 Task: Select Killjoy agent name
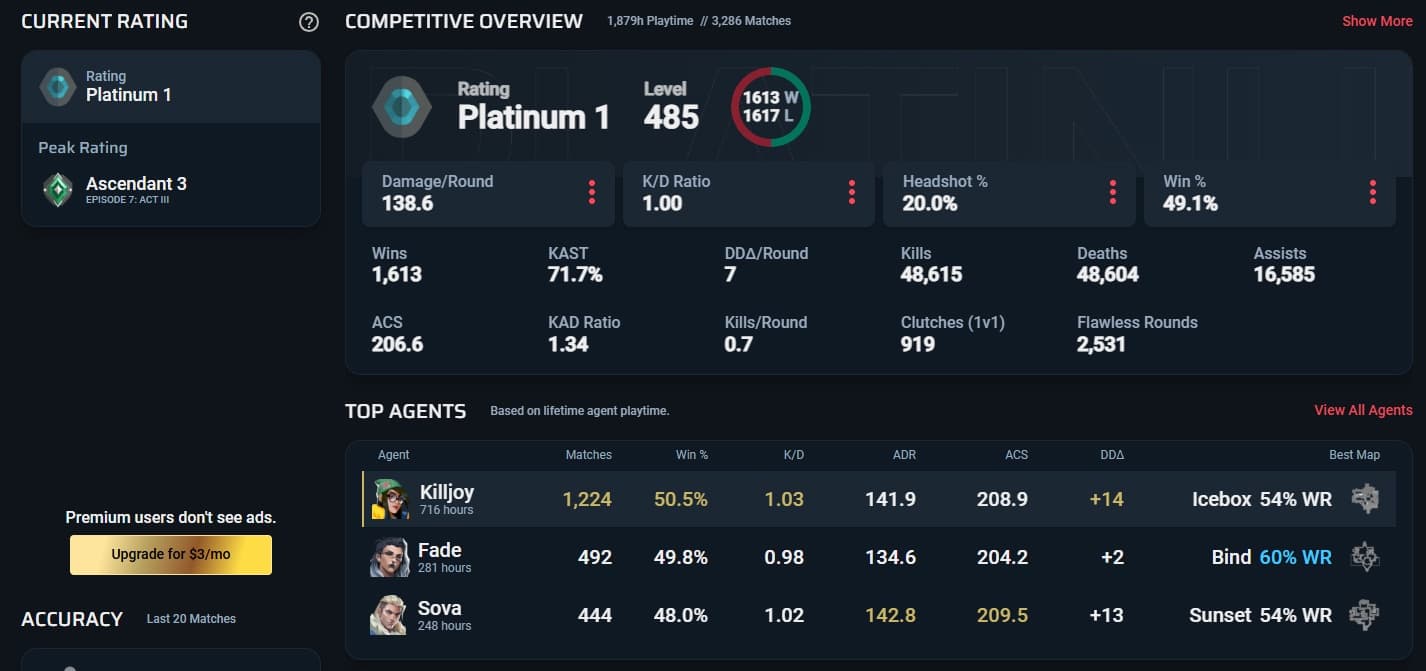[x=447, y=492]
